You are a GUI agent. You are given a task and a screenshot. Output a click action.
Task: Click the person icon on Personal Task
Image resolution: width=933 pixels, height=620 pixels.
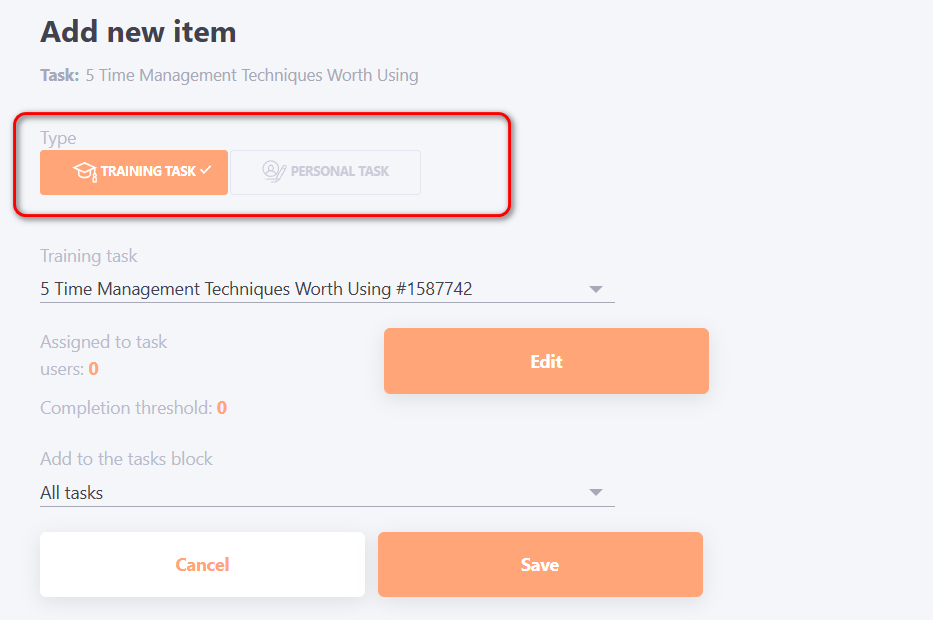[x=273, y=172]
